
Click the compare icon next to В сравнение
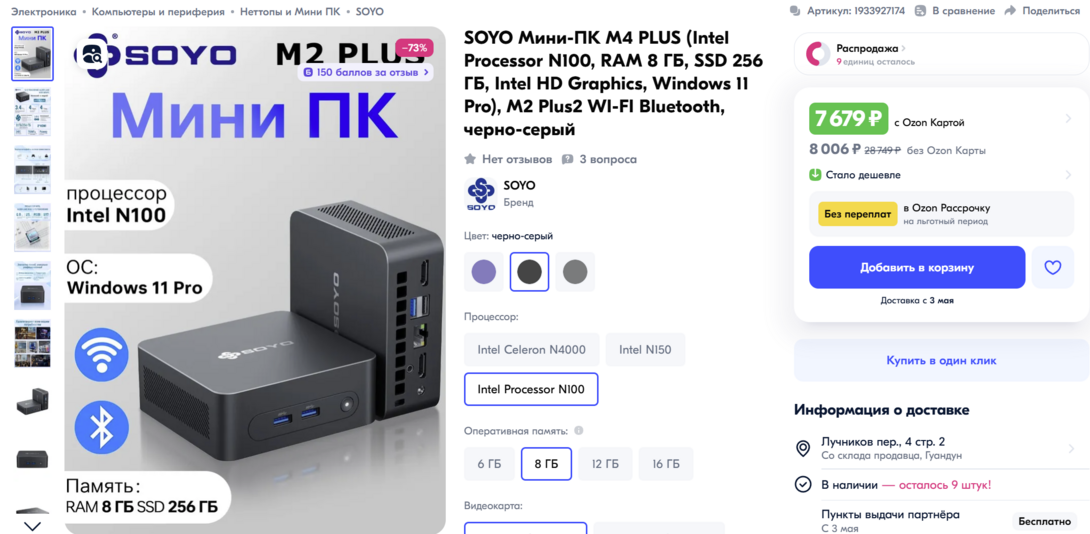pos(920,11)
